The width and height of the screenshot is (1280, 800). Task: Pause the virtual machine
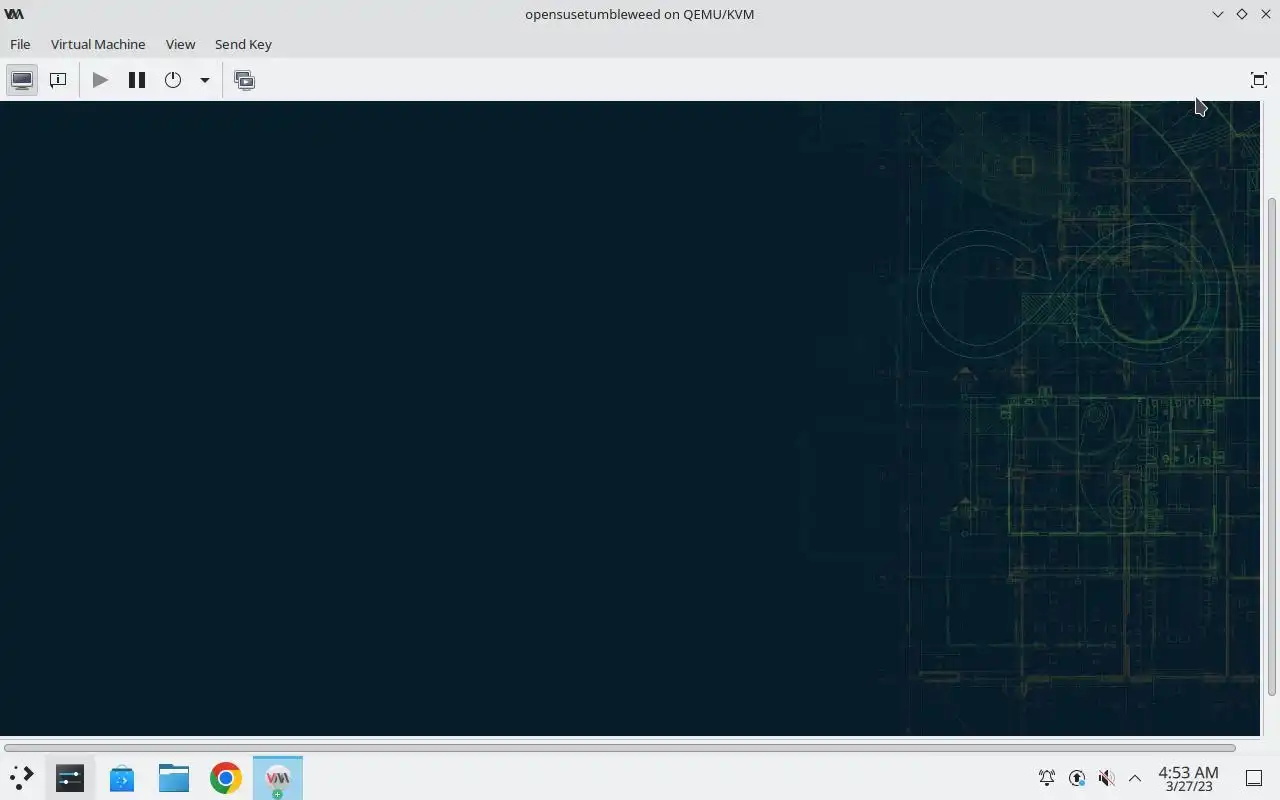pyautogui.click(x=137, y=80)
